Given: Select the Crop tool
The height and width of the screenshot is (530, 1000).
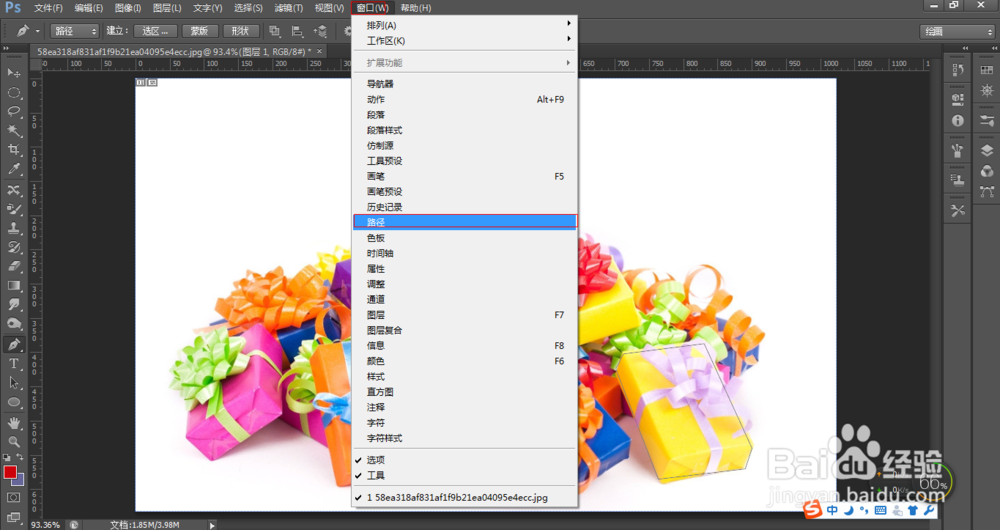Looking at the screenshot, I should click(x=13, y=150).
